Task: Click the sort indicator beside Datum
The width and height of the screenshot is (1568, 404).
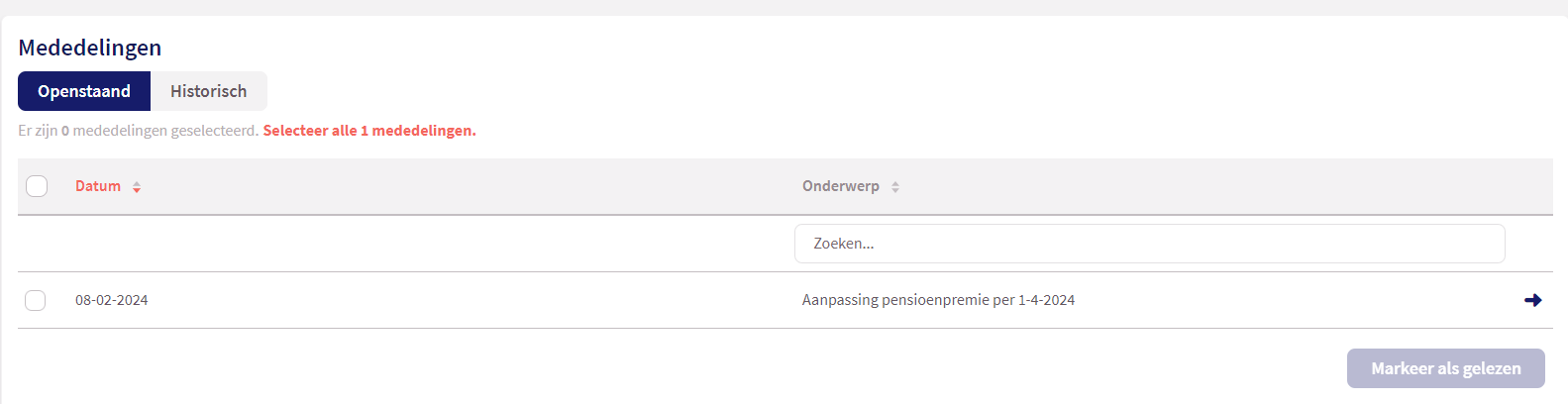Action: pyautogui.click(x=137, y=187)
